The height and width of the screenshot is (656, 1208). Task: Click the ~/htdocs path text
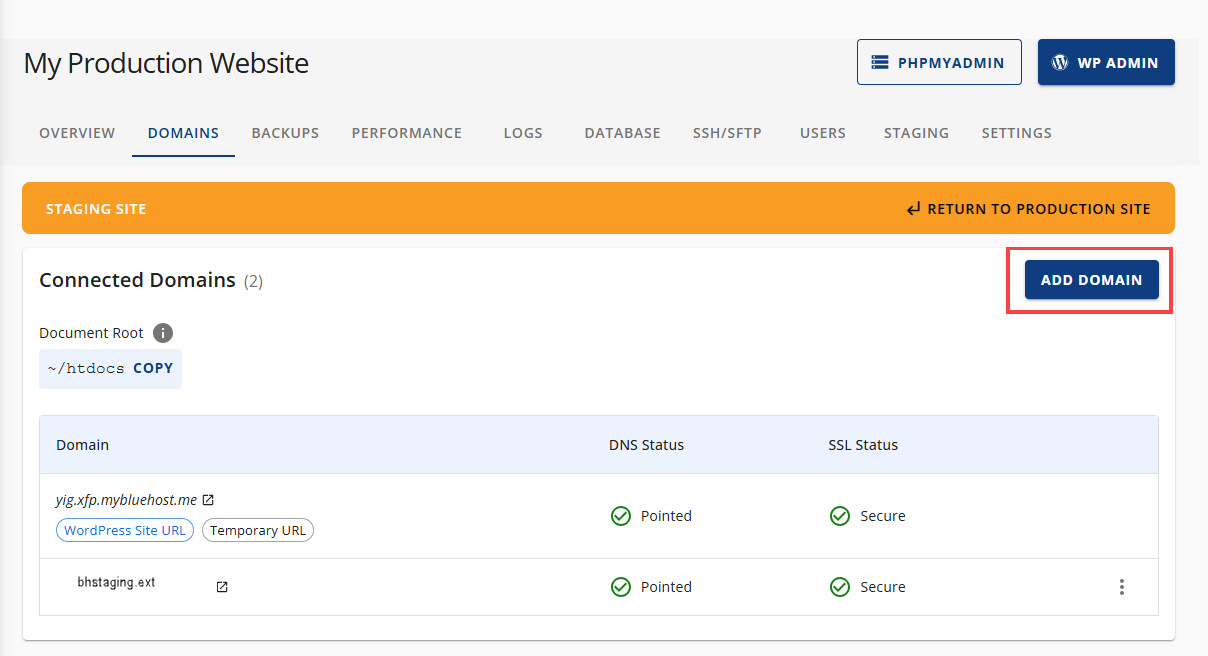point(86,368)
